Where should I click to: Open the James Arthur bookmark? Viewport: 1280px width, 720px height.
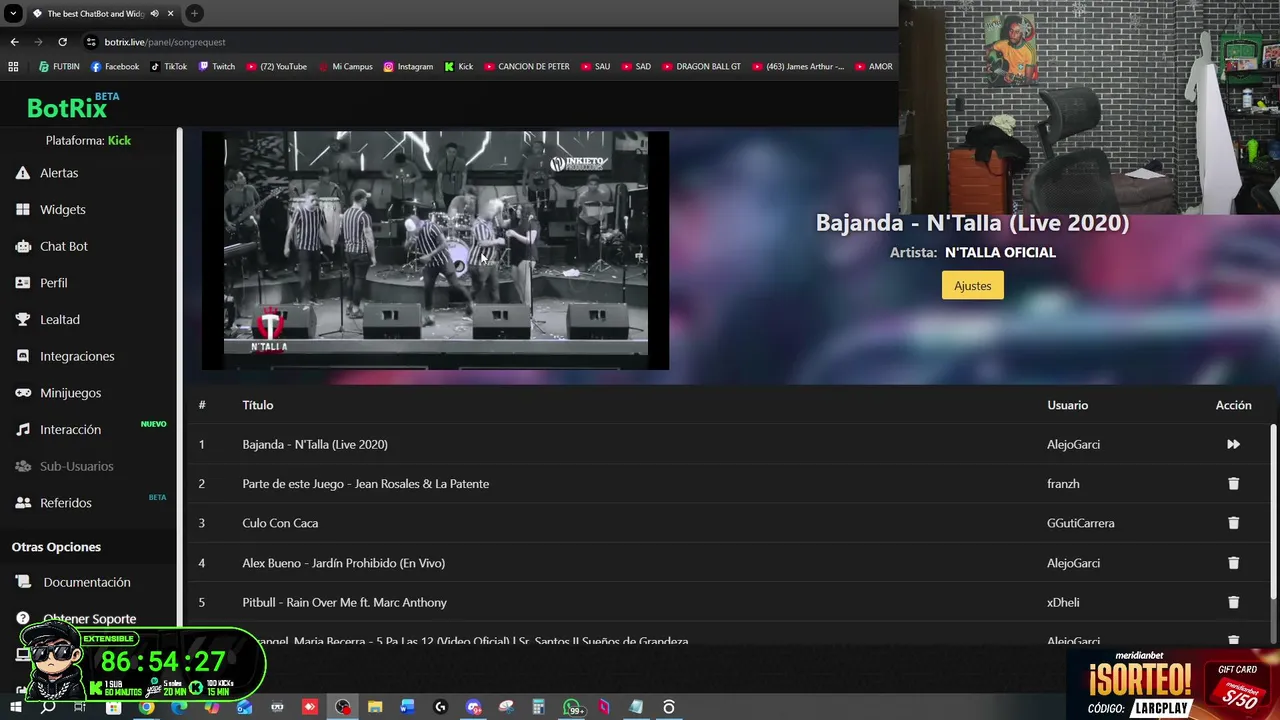tap(798, 67)
